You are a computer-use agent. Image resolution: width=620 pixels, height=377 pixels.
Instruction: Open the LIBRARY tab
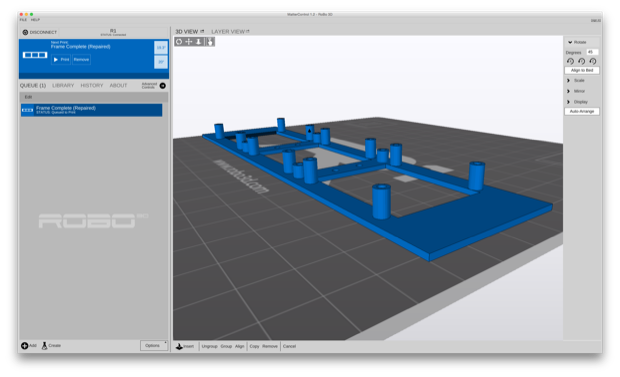(x=63, y=85)
